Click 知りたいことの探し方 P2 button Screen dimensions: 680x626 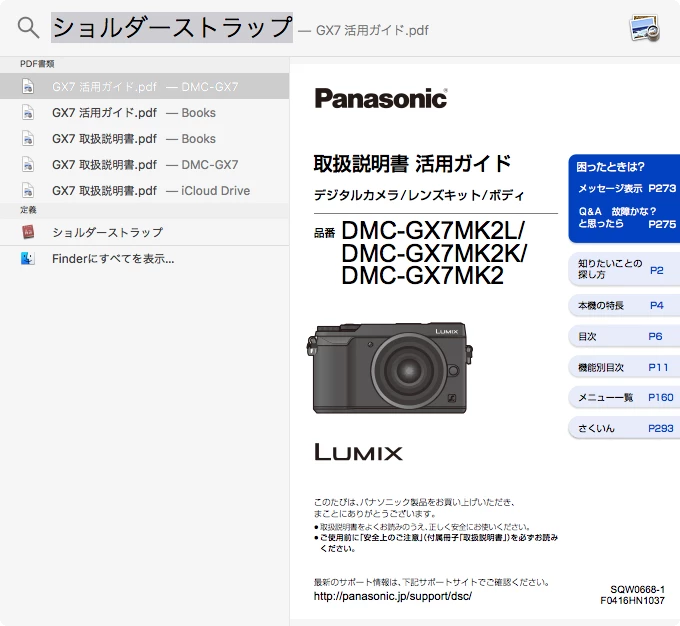coord(624,269)
